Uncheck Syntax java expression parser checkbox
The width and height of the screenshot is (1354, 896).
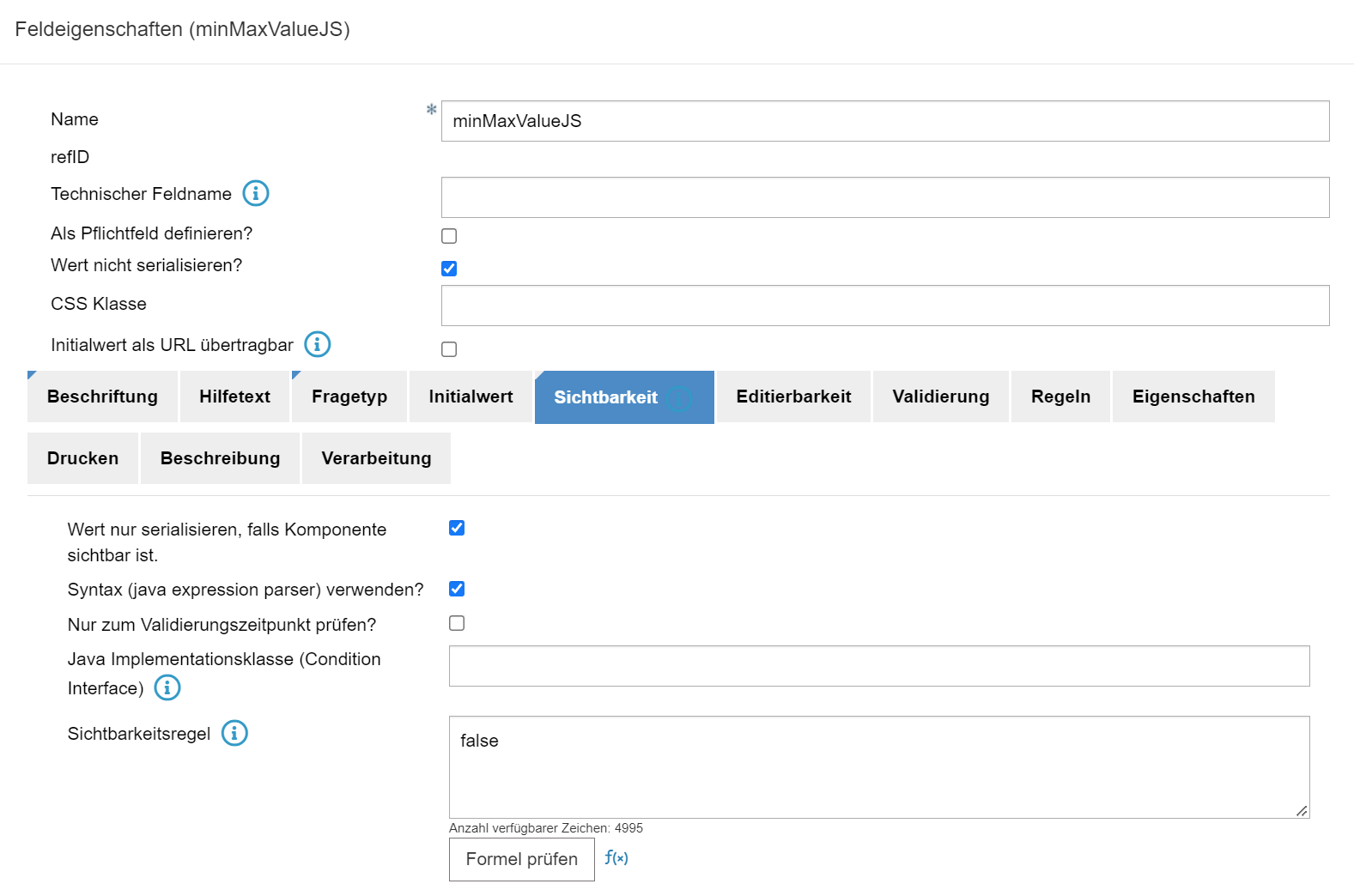click(x=457, y=589)
